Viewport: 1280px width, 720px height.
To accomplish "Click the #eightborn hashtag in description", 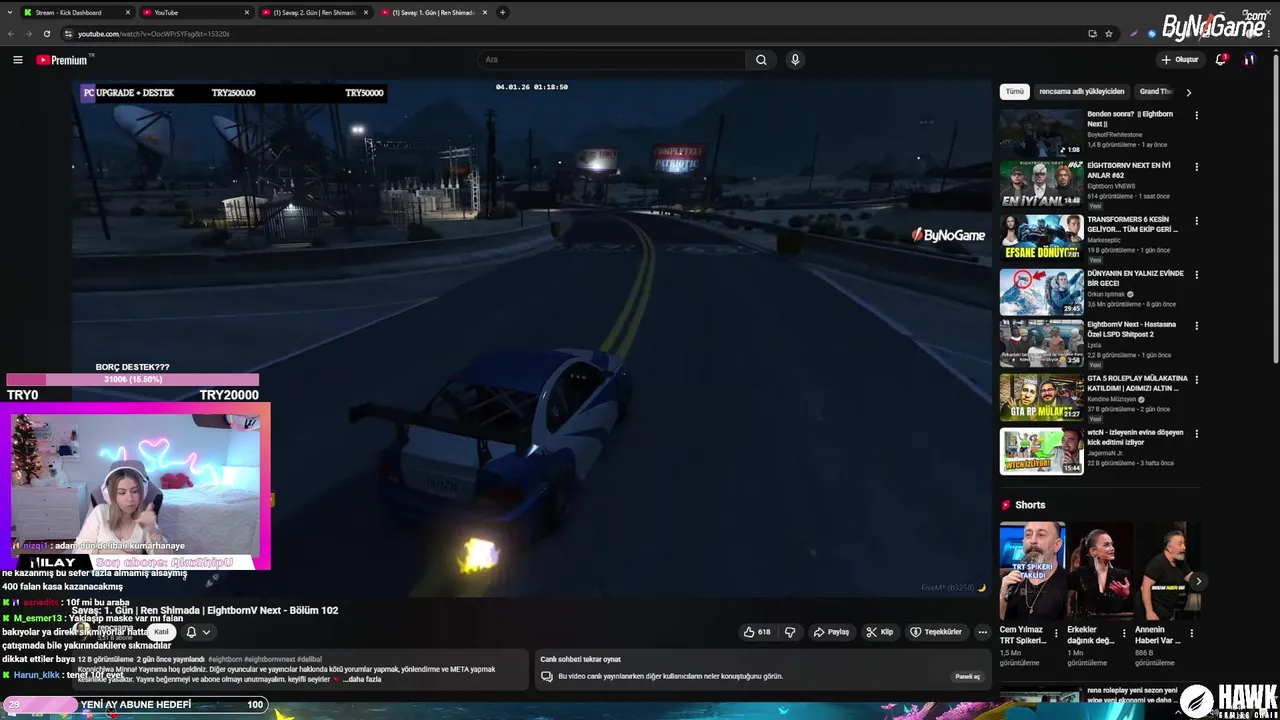I will coord(225,659).
